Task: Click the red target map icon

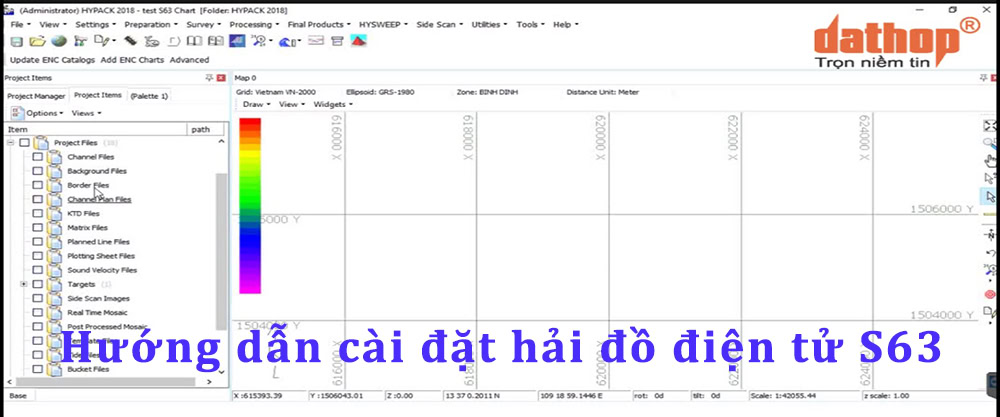Action: (990, 295)
